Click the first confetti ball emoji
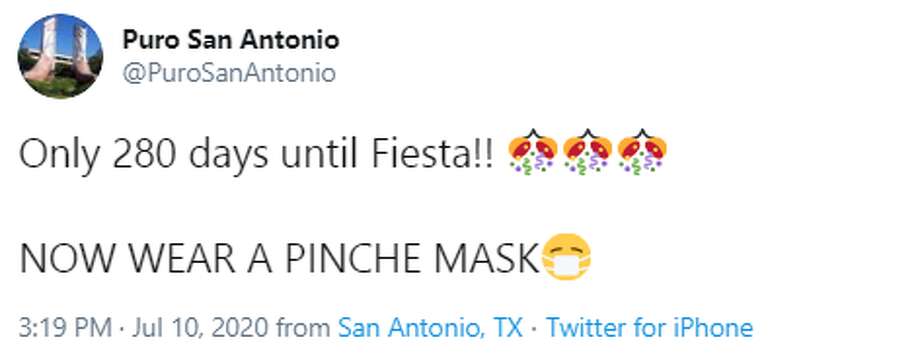This screenshot has height=364, width=920. [532, 152]
